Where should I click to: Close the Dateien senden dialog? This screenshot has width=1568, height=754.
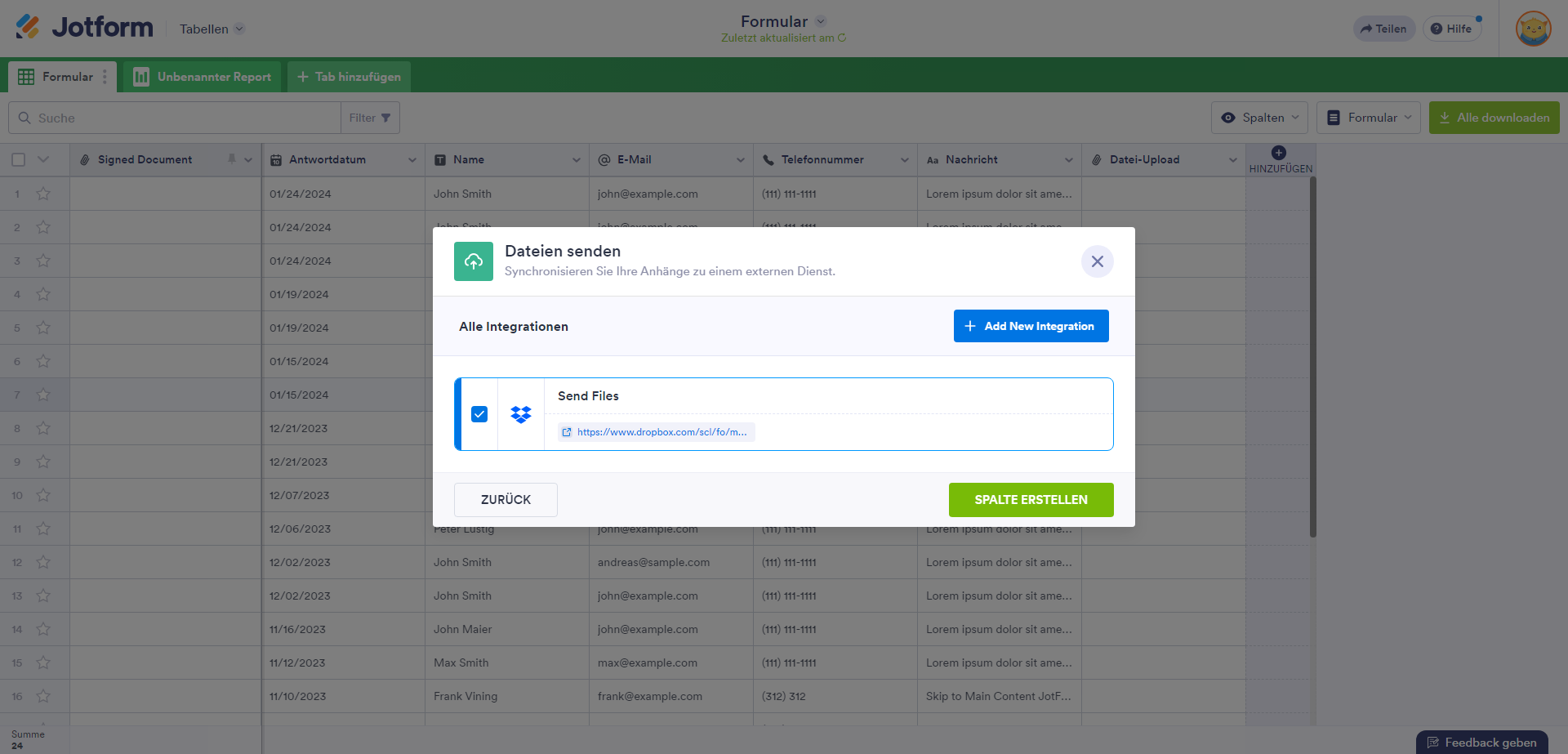click(1097, 261)
